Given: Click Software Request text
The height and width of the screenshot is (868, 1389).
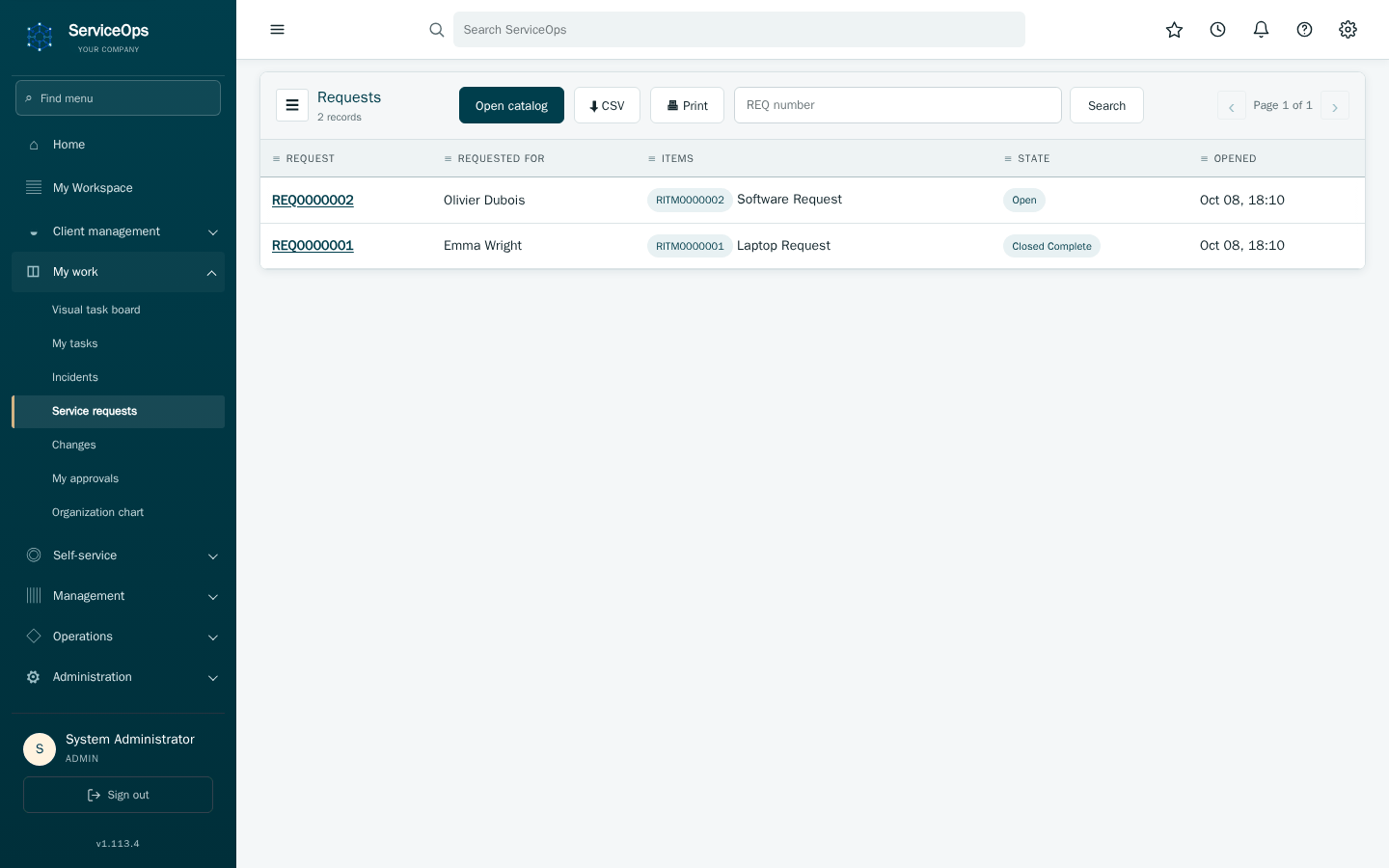Looking at the screenshot, I should 789,199.
